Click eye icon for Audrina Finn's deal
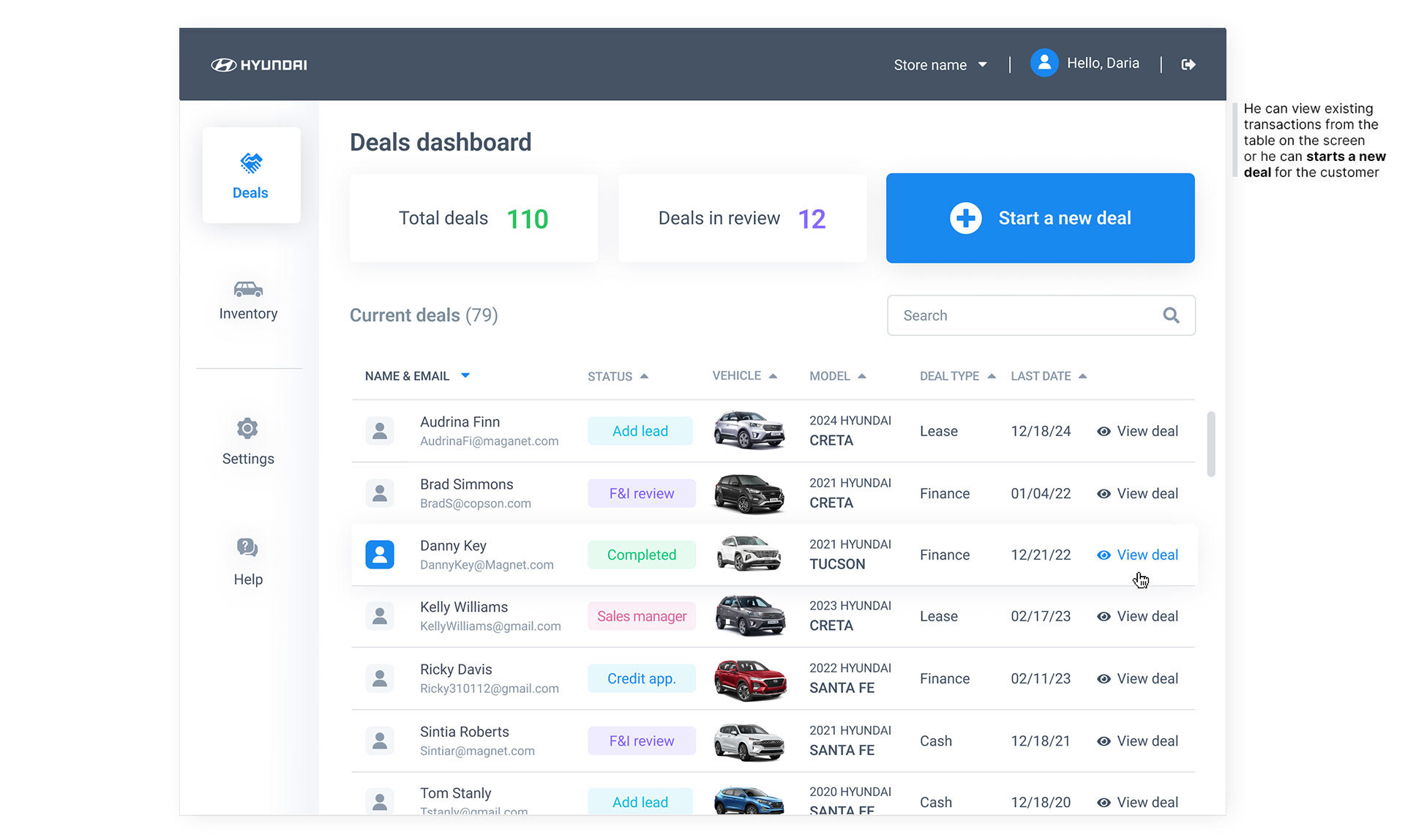Viewport: 1405px width, 840px height. pyautogui.click(x=1104, y=431)
